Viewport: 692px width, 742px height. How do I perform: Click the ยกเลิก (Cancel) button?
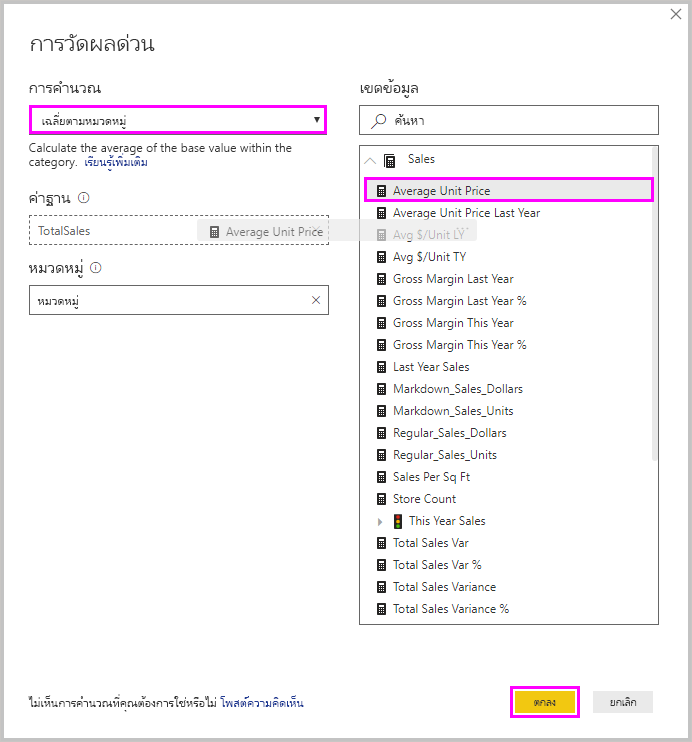[x=623, y=702]
